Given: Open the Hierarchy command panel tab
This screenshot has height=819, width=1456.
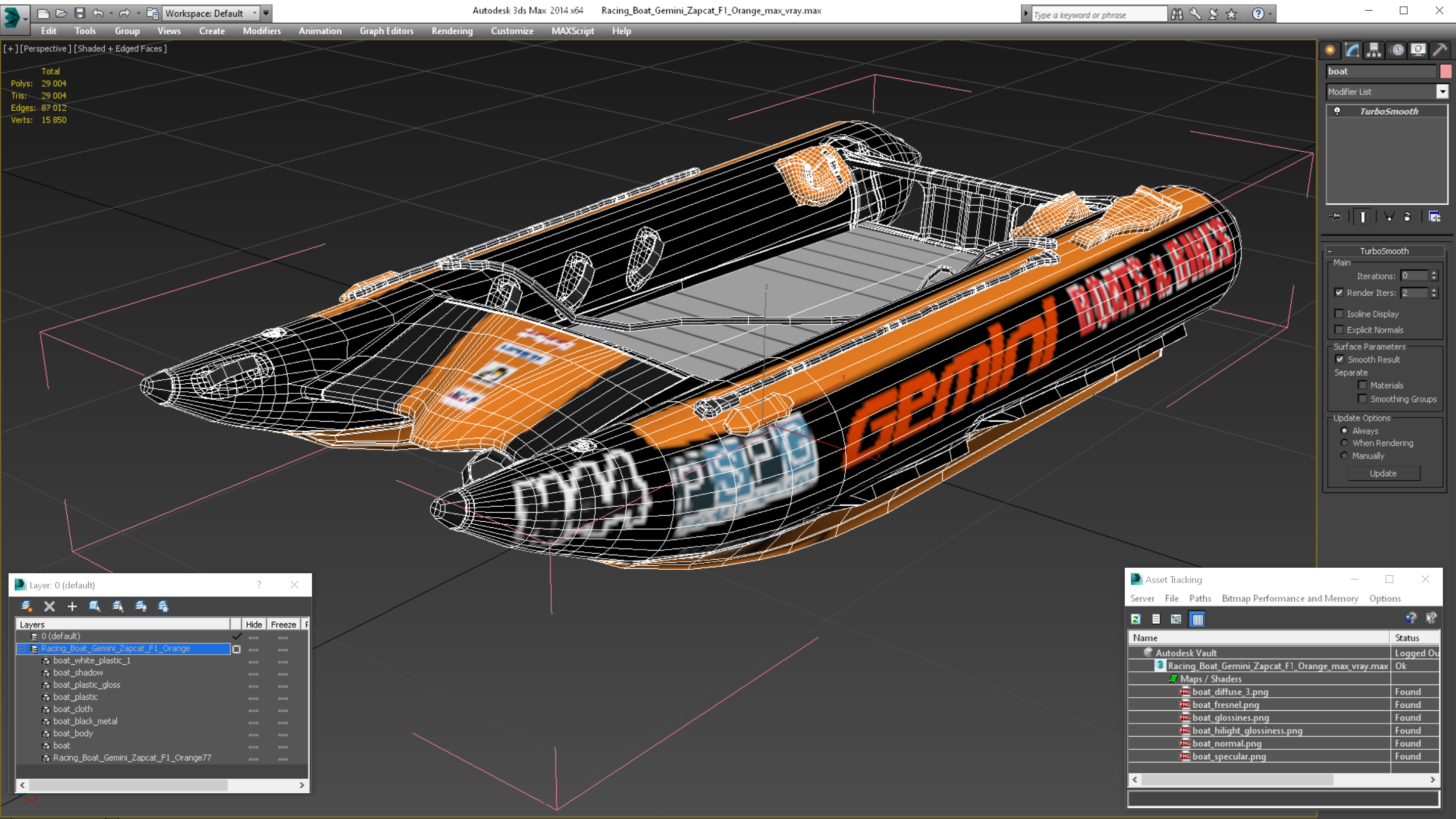Looking at the screenshot, I should pos(1374,51).
